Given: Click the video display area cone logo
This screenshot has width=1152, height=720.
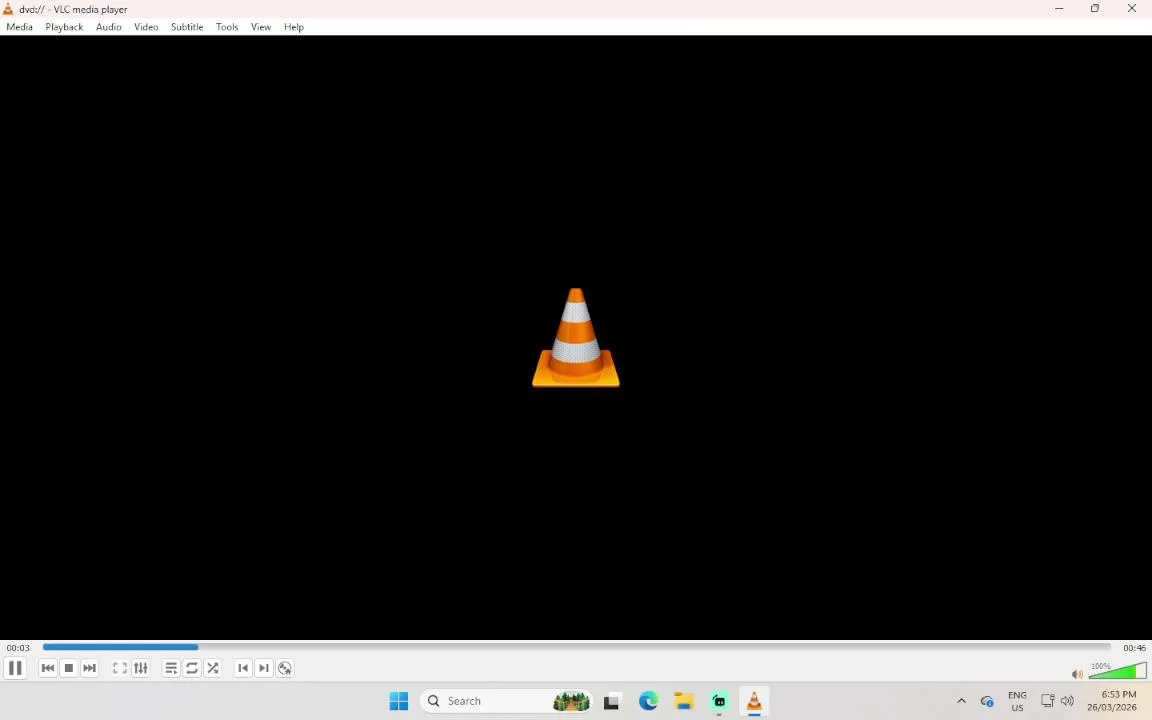Looking at the screenshot, I should tap(576, 337).
